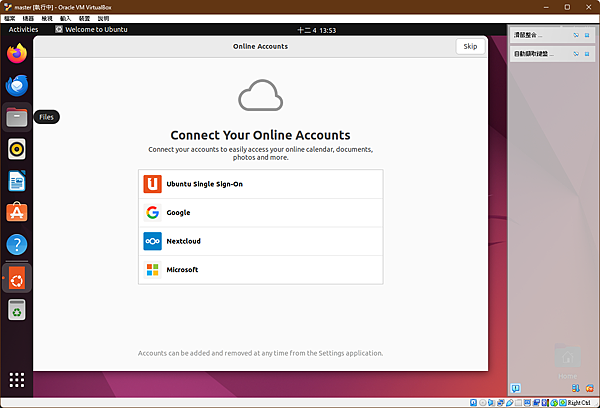The width and height of the screenshot is (600, 408).
Task: Open Ubuntu Software store icon
Action: (x=17, y=212)
